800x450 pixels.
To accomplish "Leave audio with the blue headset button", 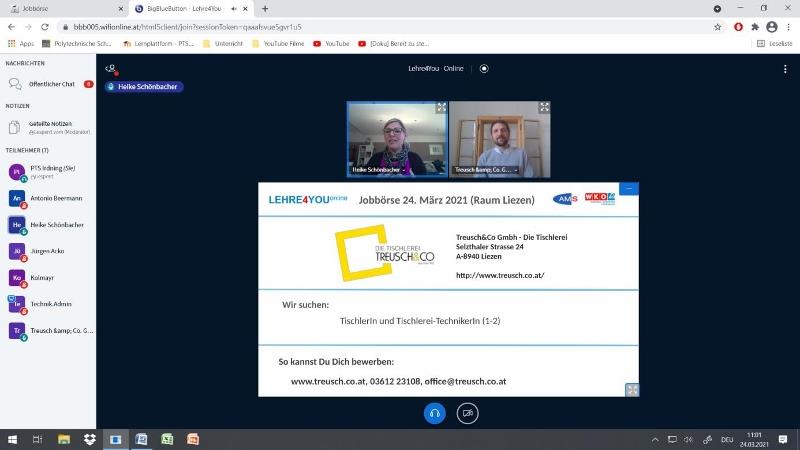I will [435, 413].
